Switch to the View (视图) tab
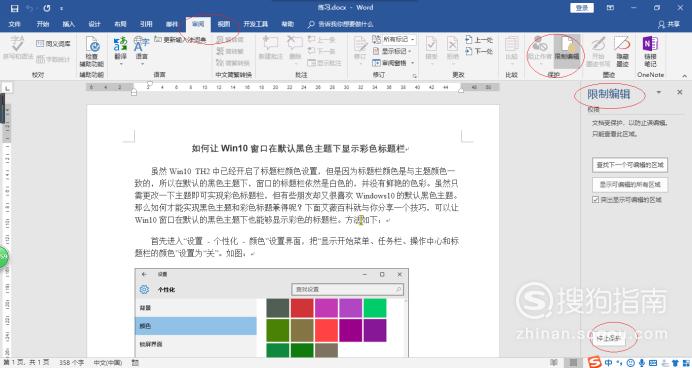Viewport: 692px width, 368px height. [x=224, y=24]
